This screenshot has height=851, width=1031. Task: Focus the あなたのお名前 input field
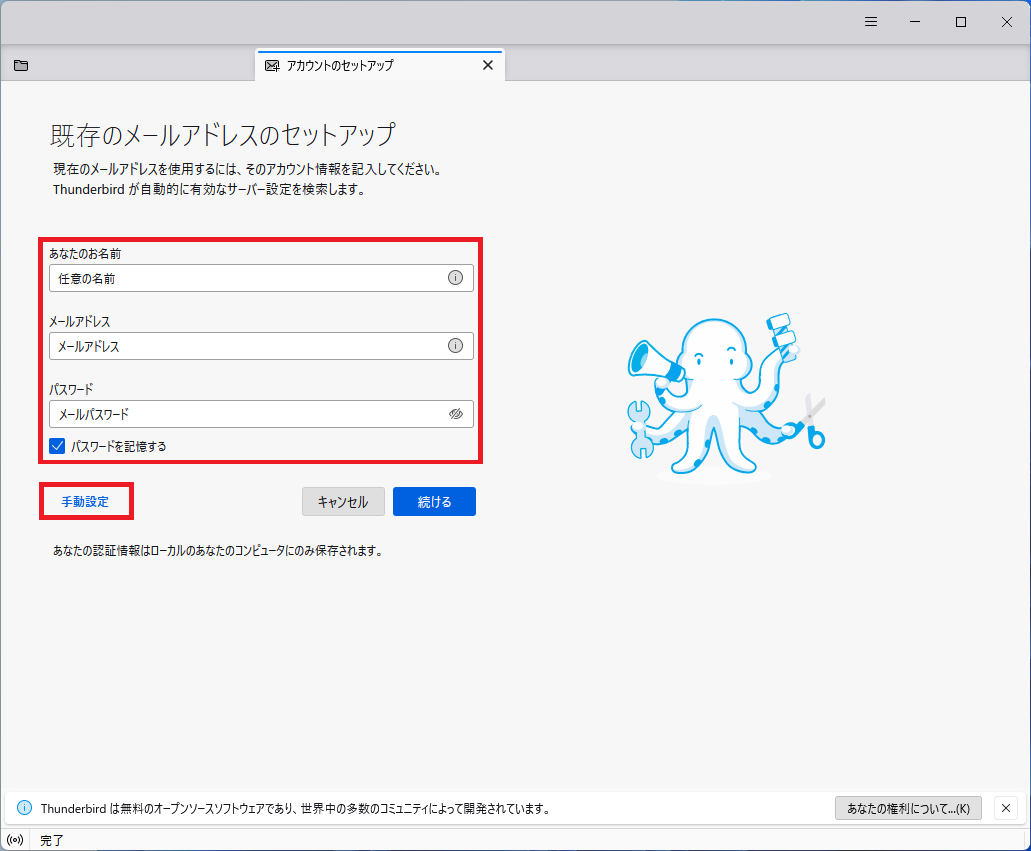pos(245,278)
